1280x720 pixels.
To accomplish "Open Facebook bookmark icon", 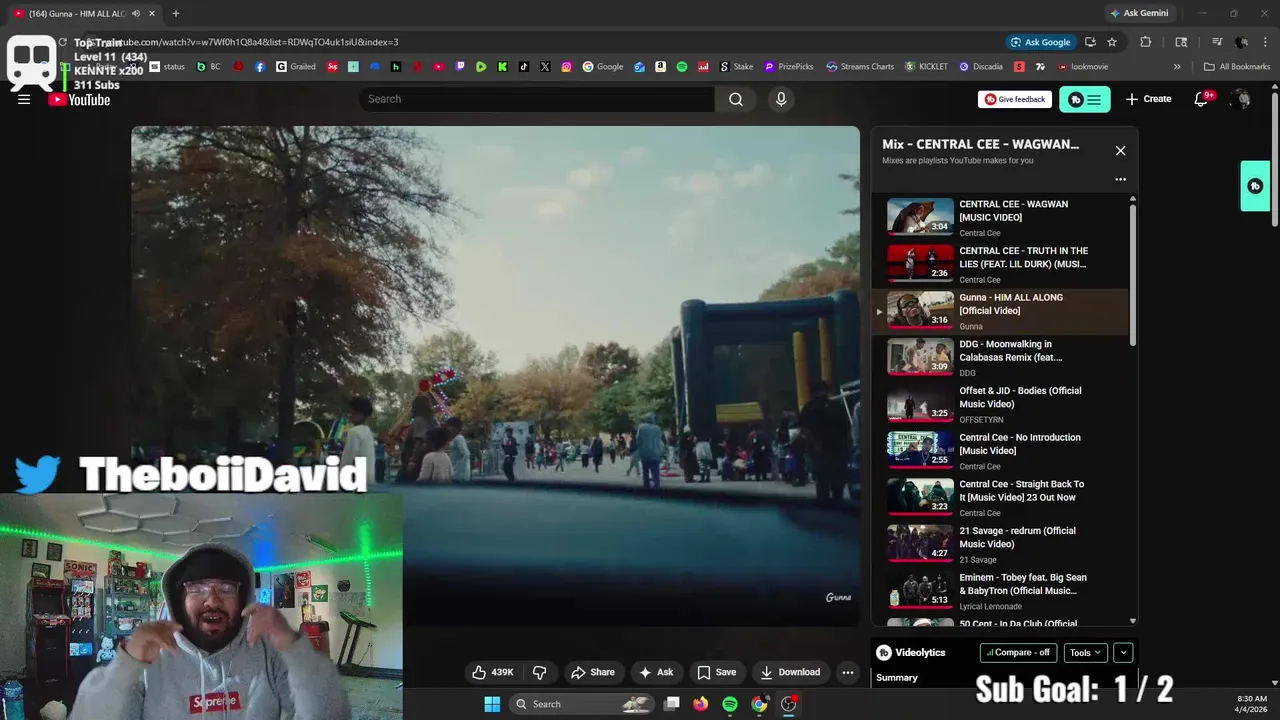I will pyautogui.click(x=260, y=67).
